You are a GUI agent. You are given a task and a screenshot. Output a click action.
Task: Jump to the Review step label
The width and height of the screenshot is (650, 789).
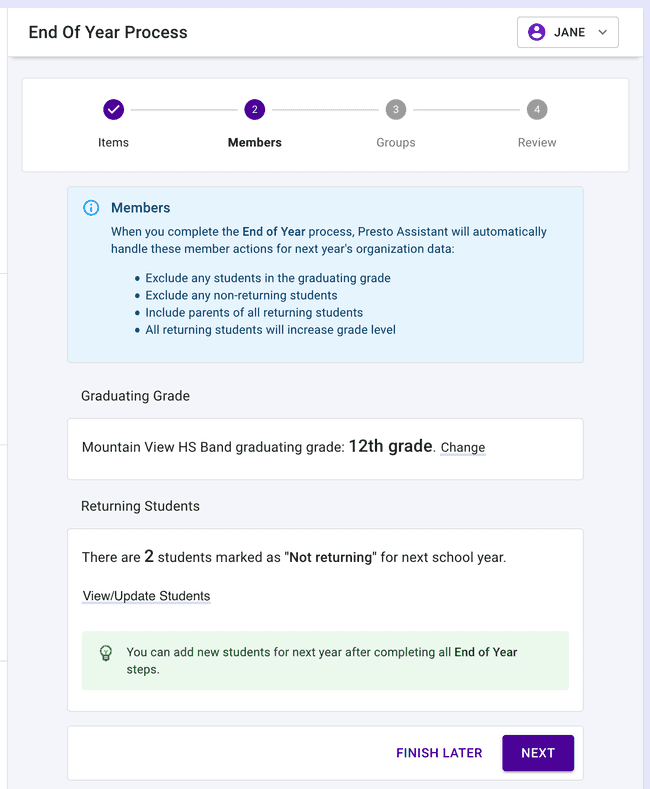tap(537, 142)
